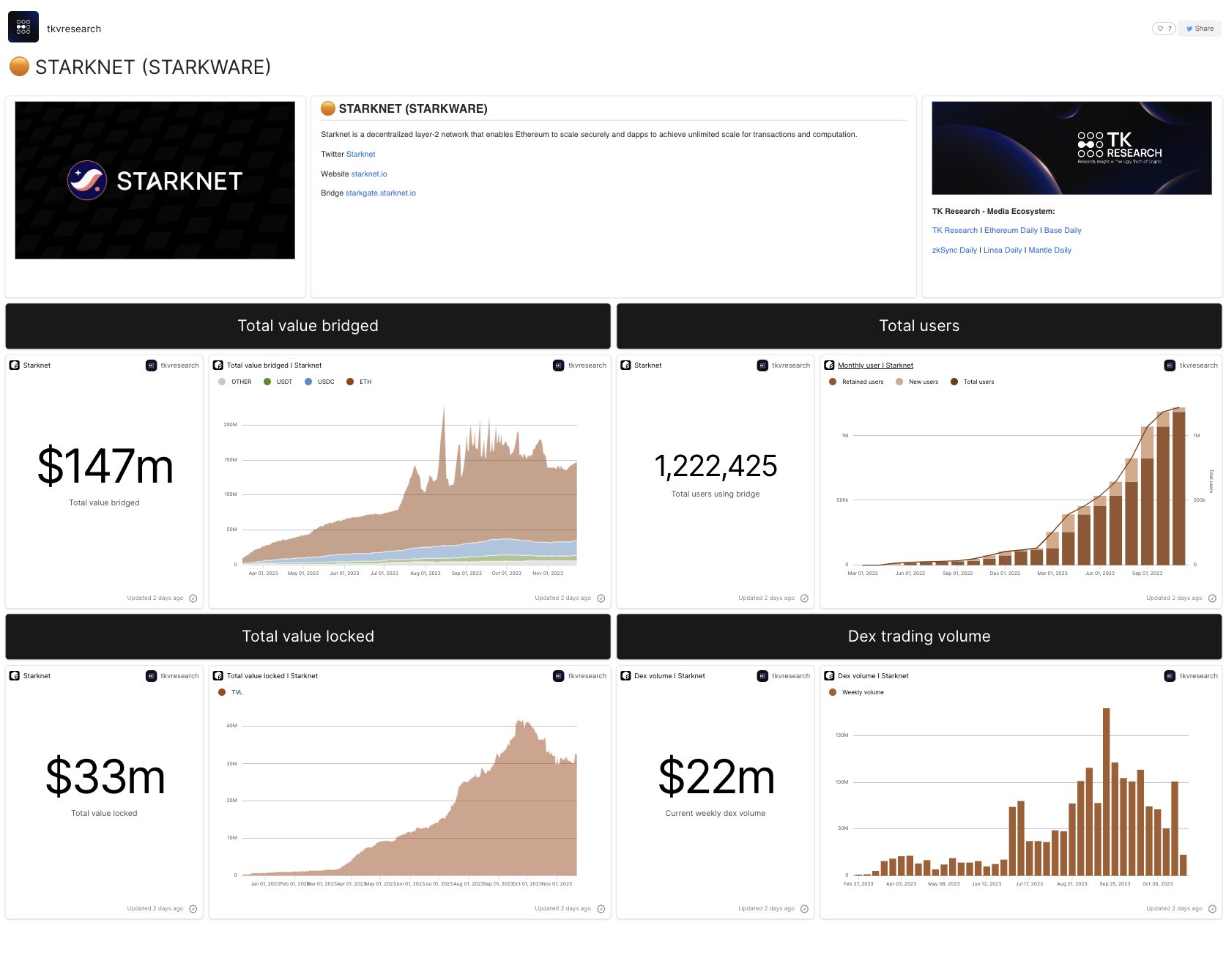Open the starkgate.starknet.io bridge link
This screenshot has width=1226, height=980.
(x=381, y=193)
